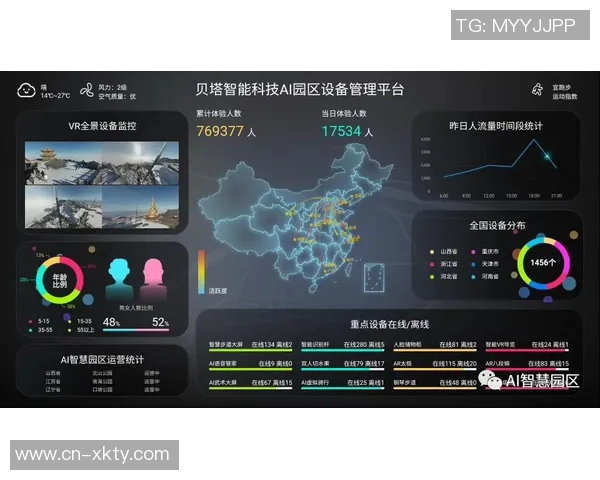This screenshot has height=480, width=600.
Task: Click the glowing data point on line chart
Action: (x=548, y=156)
